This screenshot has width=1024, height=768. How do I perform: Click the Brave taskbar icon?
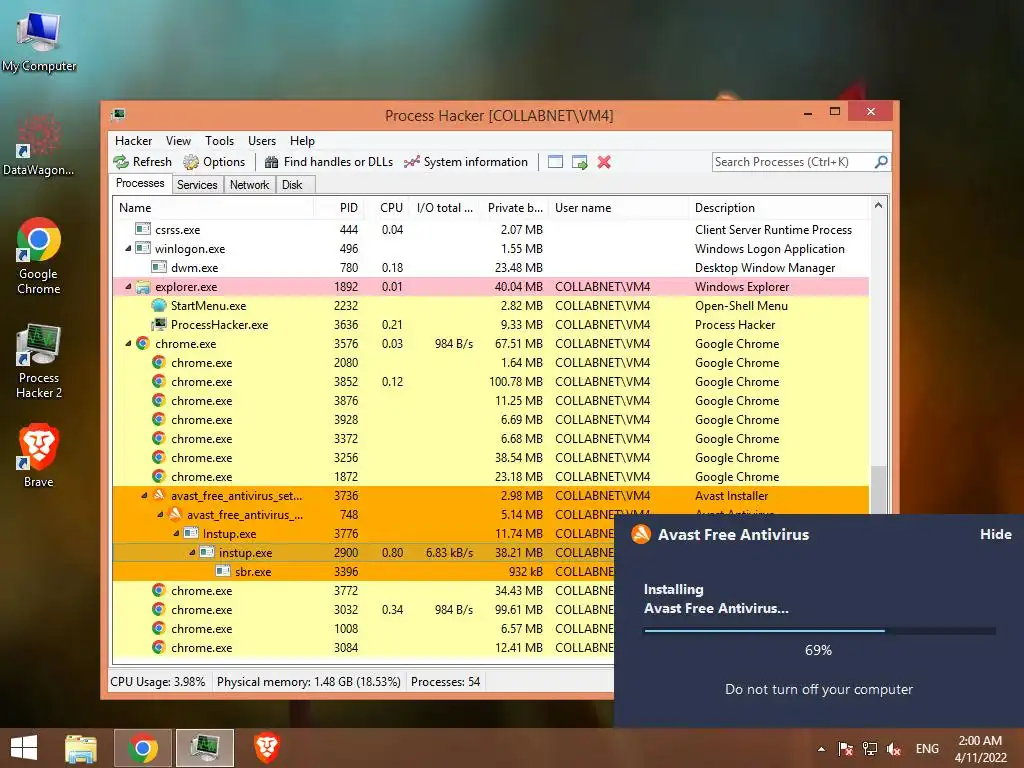pyautogui.click(x=266, y=748)
